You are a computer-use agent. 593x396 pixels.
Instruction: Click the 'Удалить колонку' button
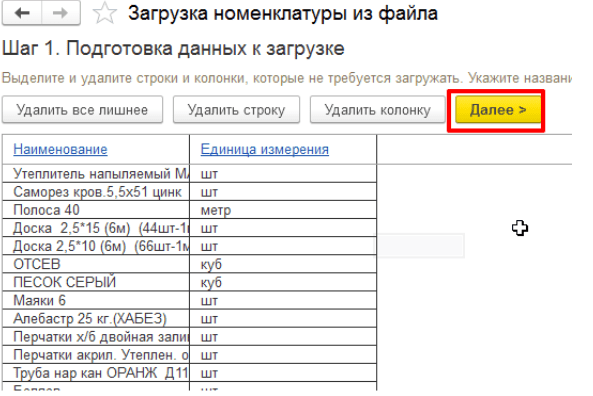(x=377, y=110)
